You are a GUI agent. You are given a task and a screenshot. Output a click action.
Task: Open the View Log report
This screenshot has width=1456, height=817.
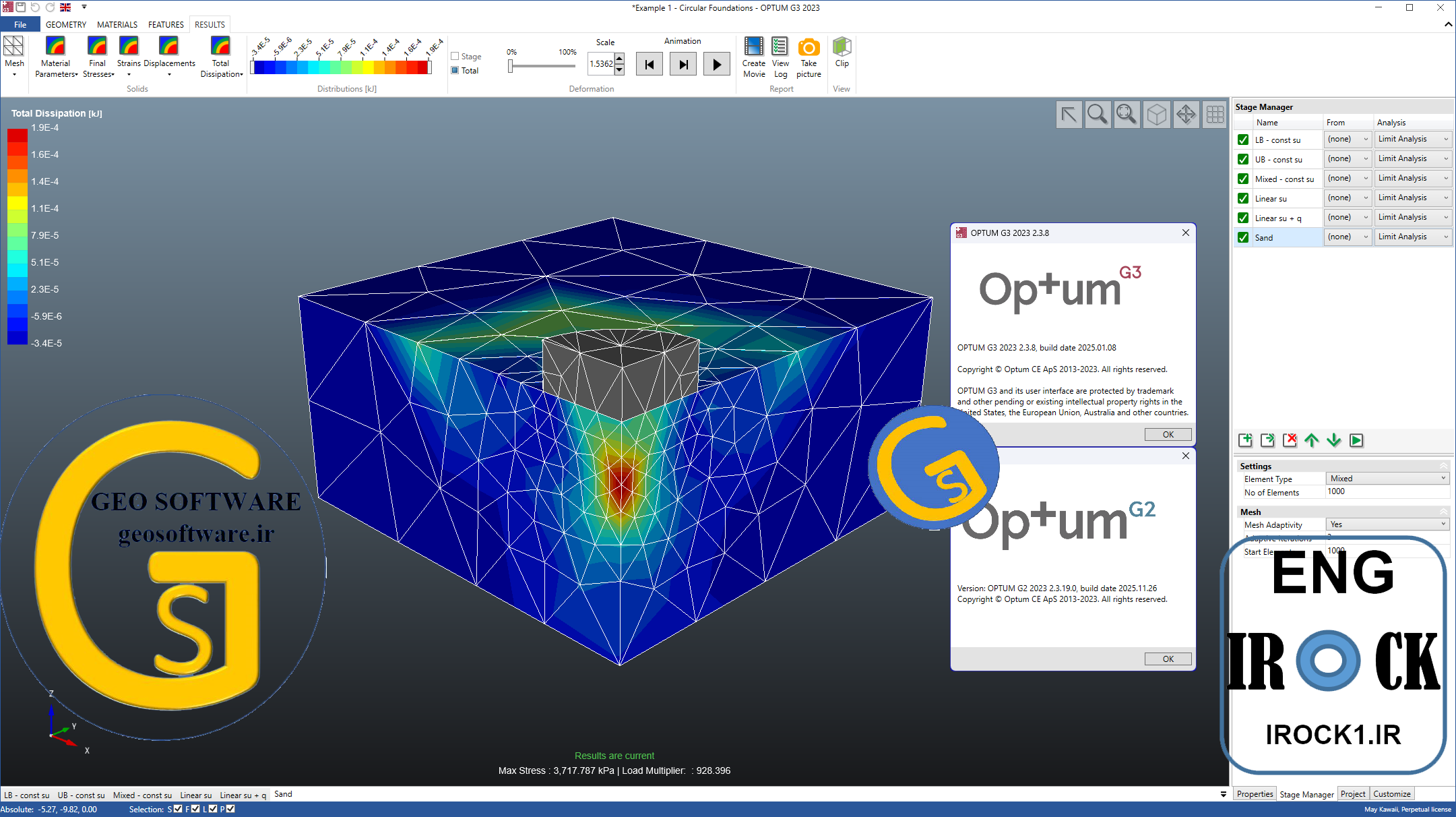tap(780, 57)
